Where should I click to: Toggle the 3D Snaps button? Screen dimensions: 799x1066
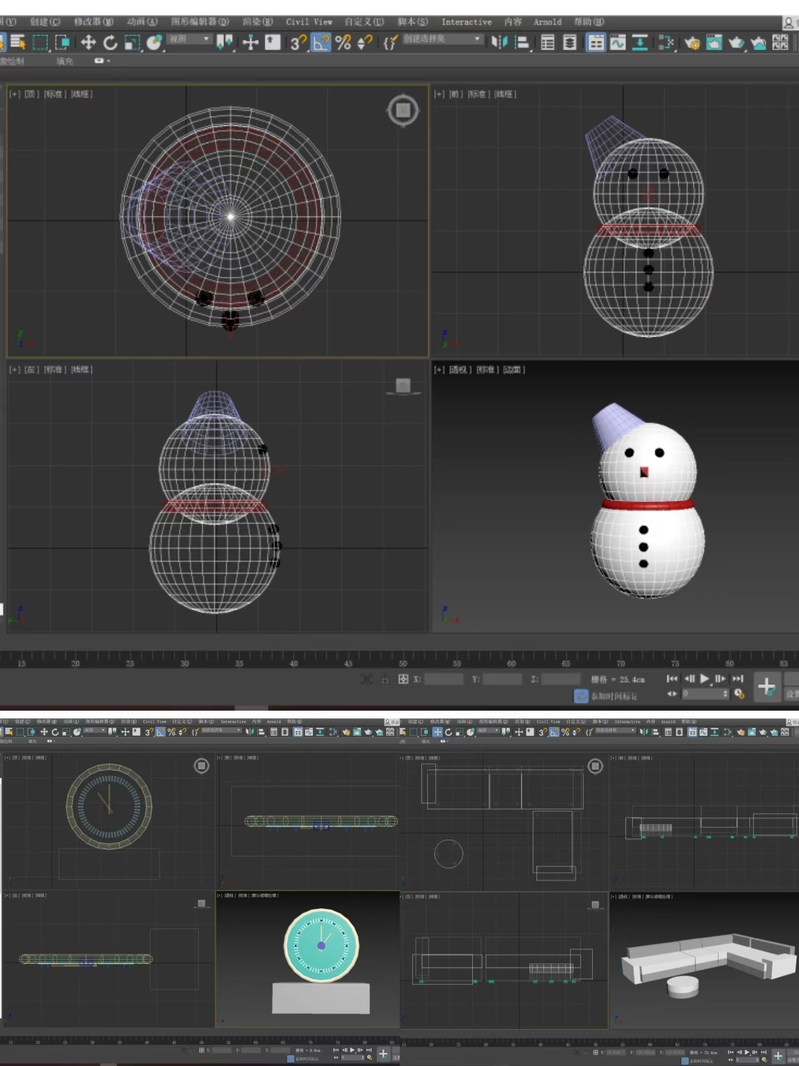point(298,42)
